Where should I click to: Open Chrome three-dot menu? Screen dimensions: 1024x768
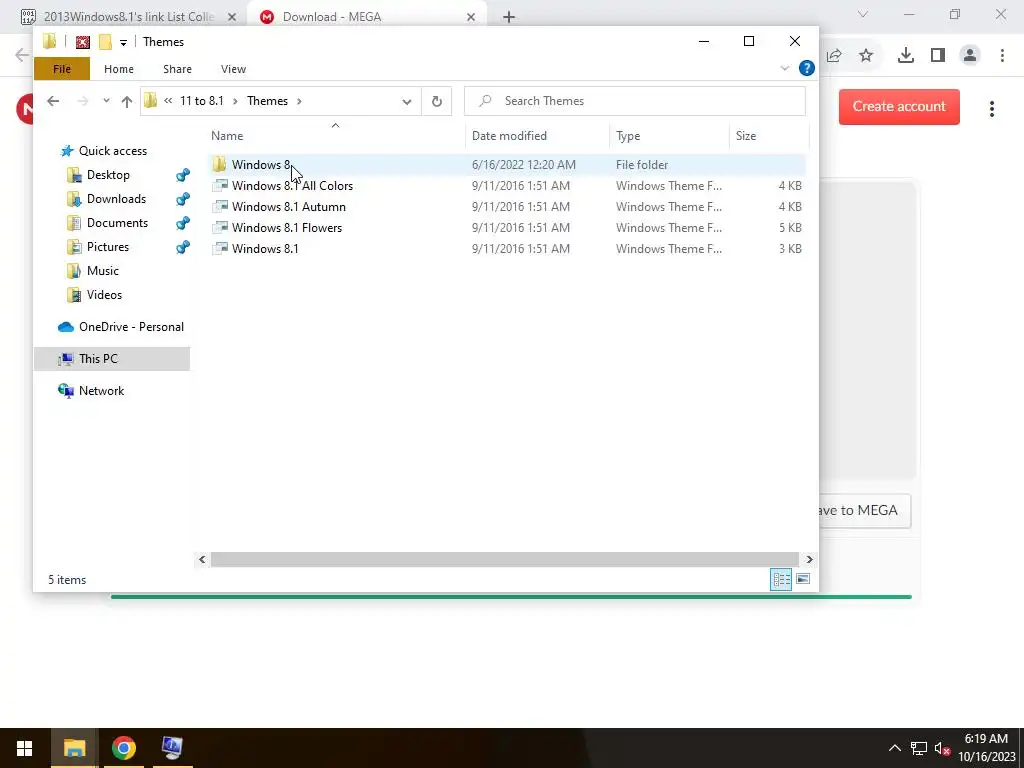pos(1002,56)
